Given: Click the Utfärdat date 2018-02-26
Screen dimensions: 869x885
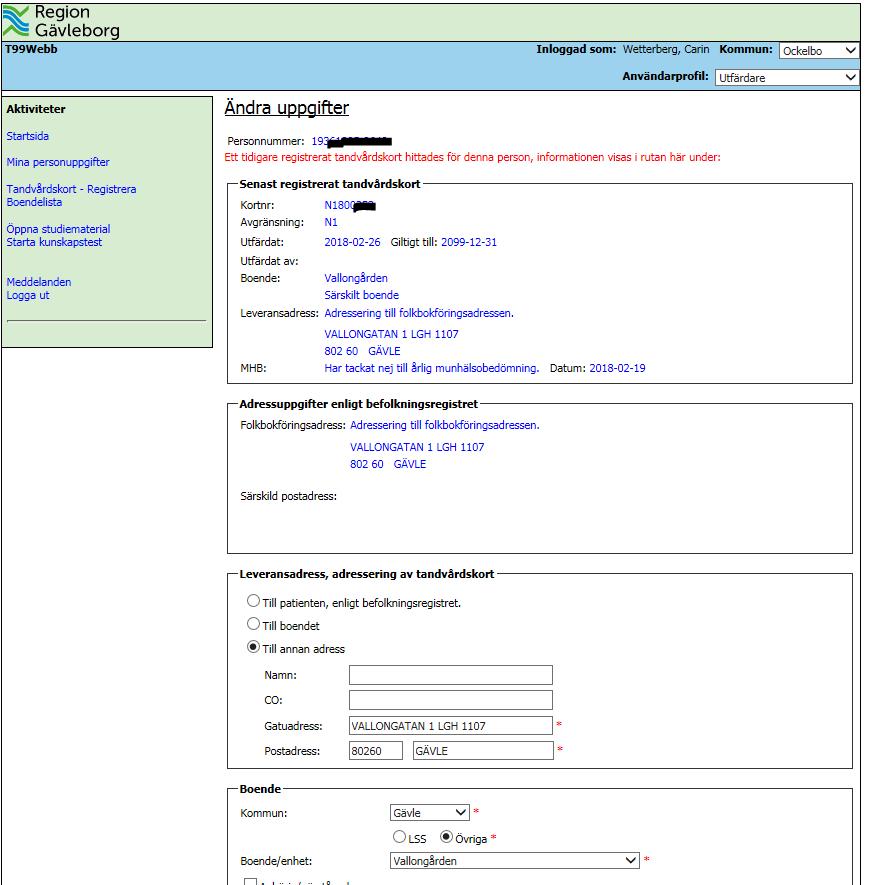Looking at the screenshot, I should [352, 242].
